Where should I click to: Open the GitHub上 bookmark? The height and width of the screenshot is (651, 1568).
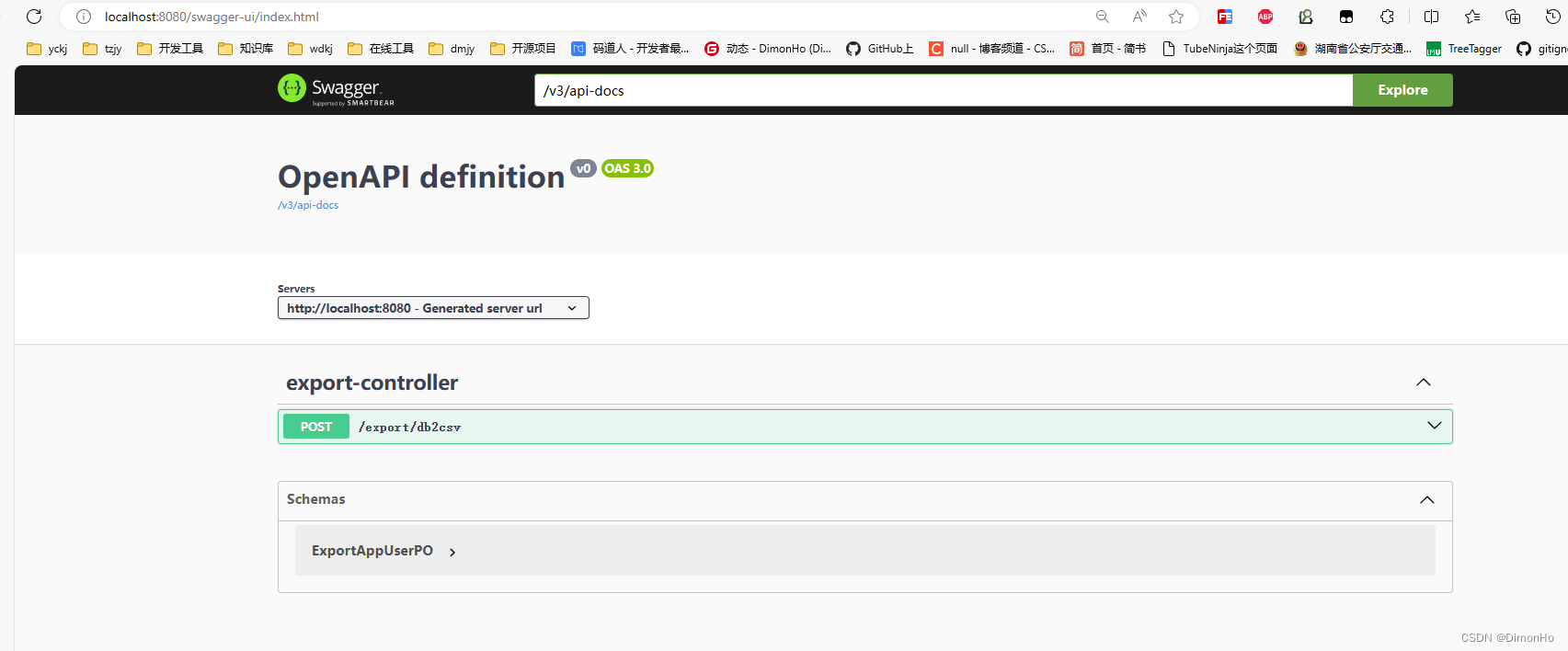coord(880,49)
